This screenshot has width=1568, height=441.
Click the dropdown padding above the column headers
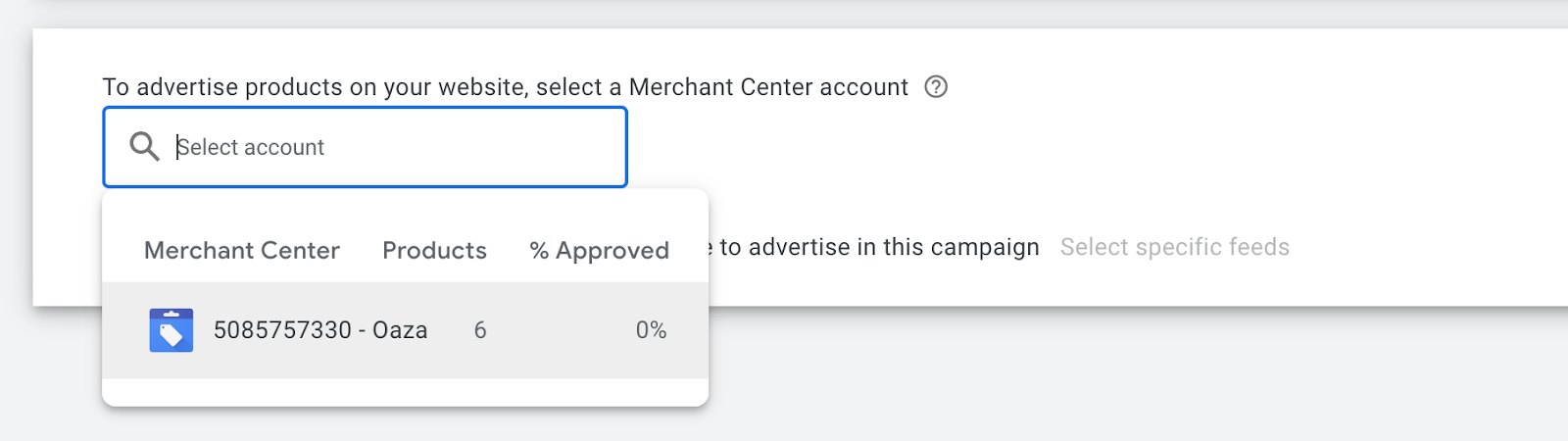(405, 208)
